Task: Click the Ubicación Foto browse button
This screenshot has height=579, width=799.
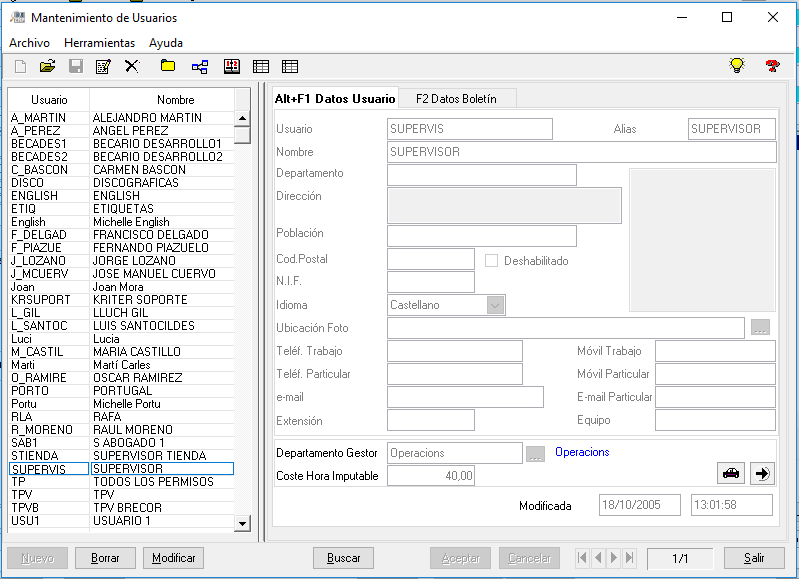Action: (760, 328)
